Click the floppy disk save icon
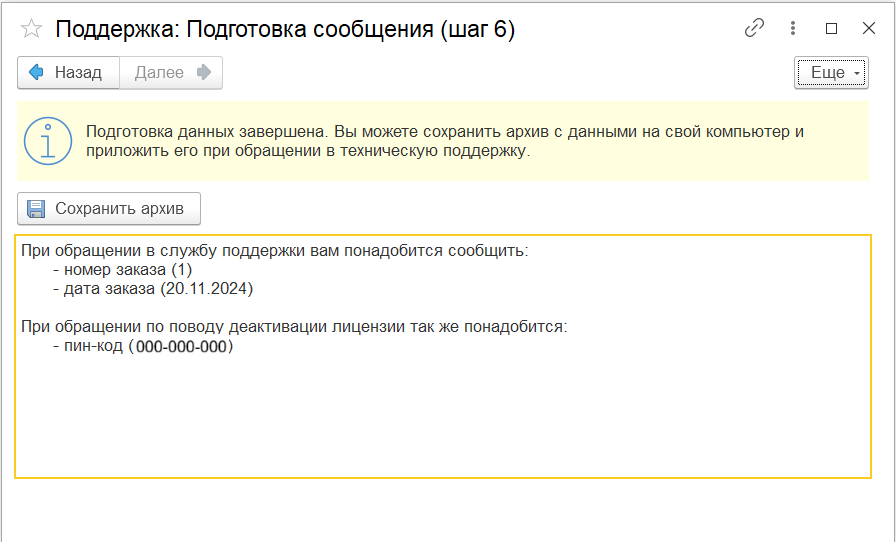Image resolution: width=896 pixels, height=542 pixels. [37, 209]
